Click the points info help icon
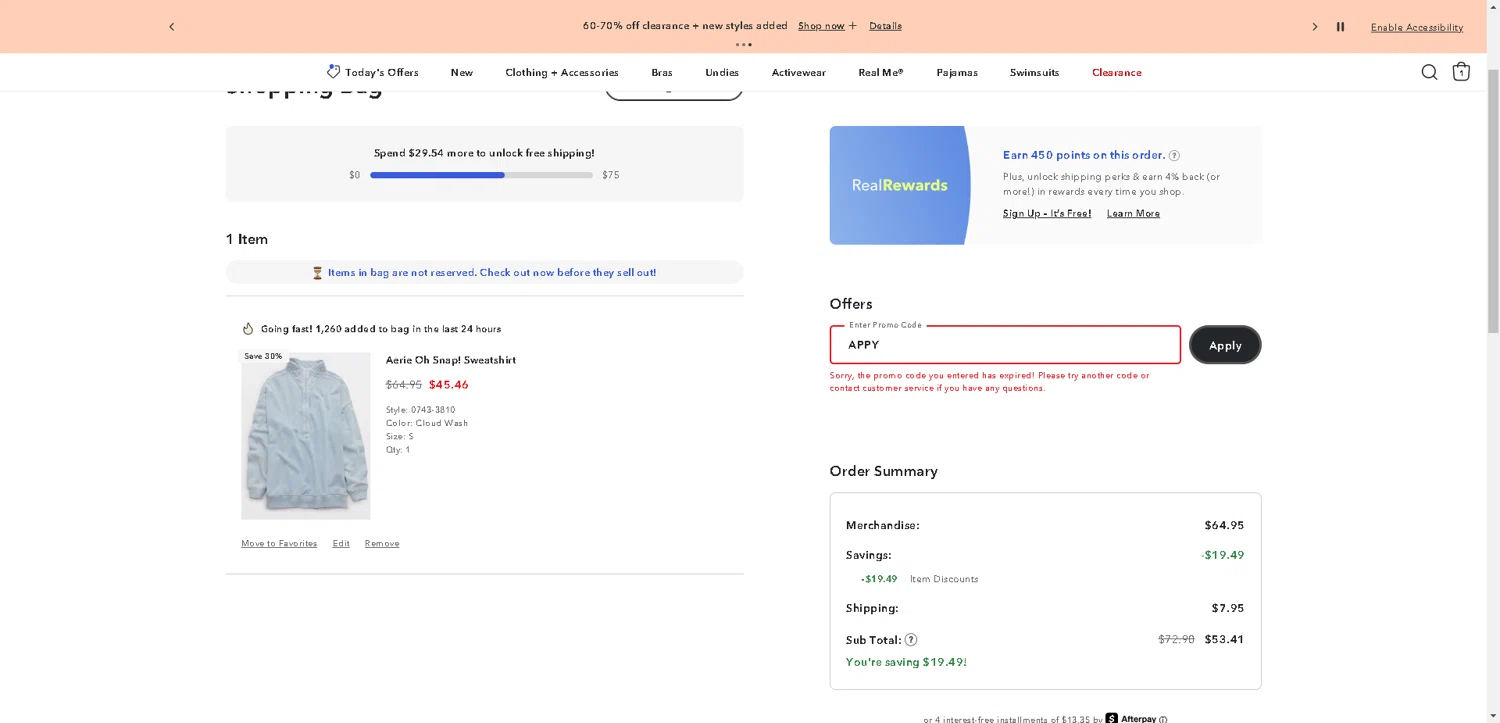This screenshot has width=1500, height=723. click(1174, 155)
